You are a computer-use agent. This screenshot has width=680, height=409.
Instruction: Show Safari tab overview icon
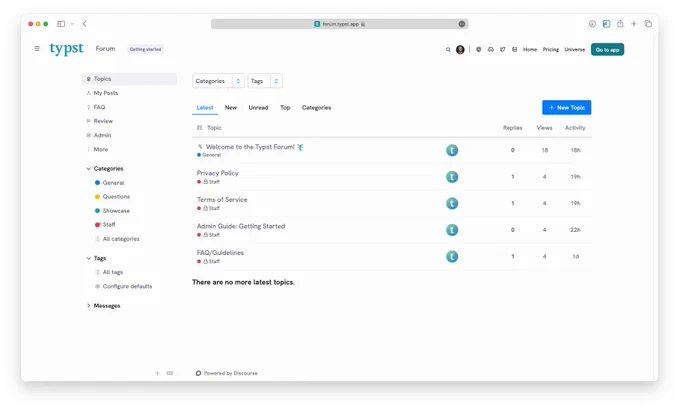(648, 24)
